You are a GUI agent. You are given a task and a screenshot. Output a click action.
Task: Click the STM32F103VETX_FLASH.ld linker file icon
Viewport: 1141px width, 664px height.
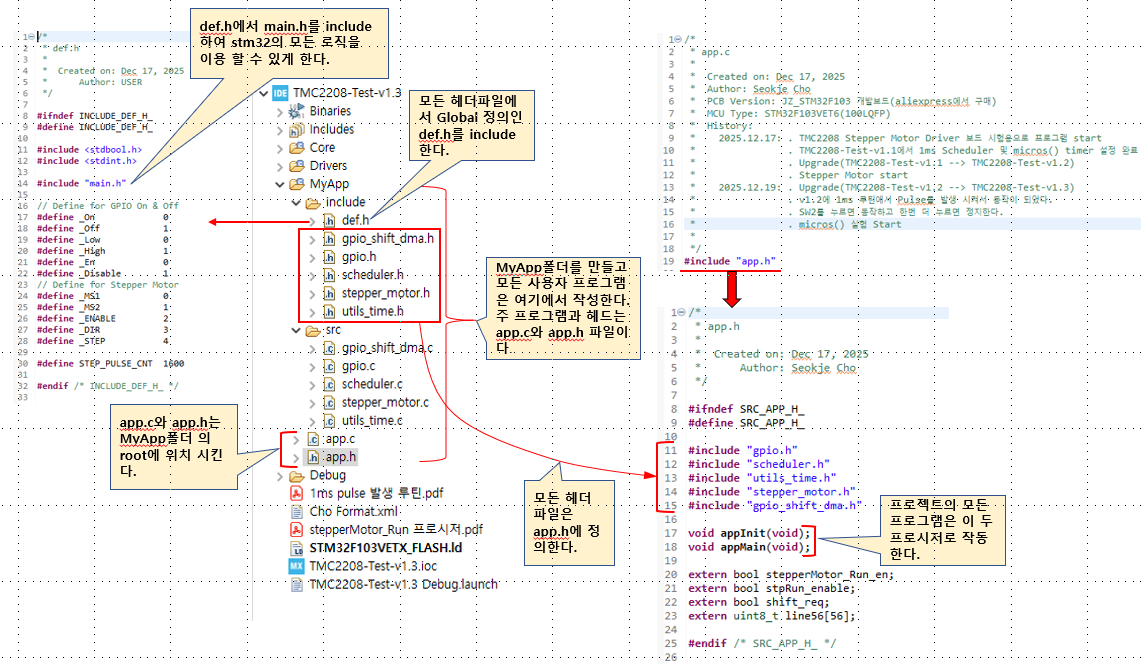tap(296, 548)
